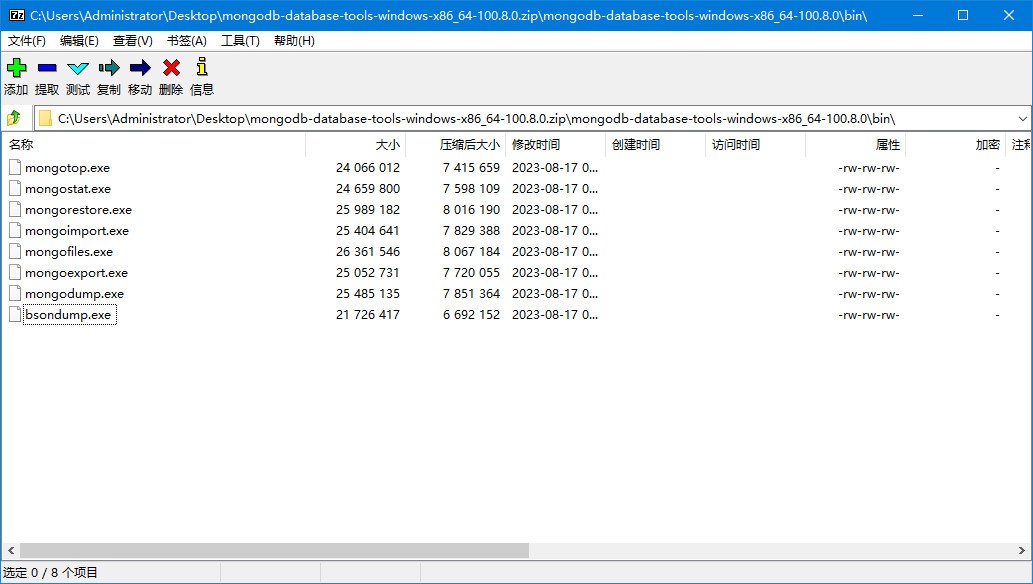Select the mongostat.exe file name
The width and height of the screenshot is (1033, 584).
pos(68,189)
